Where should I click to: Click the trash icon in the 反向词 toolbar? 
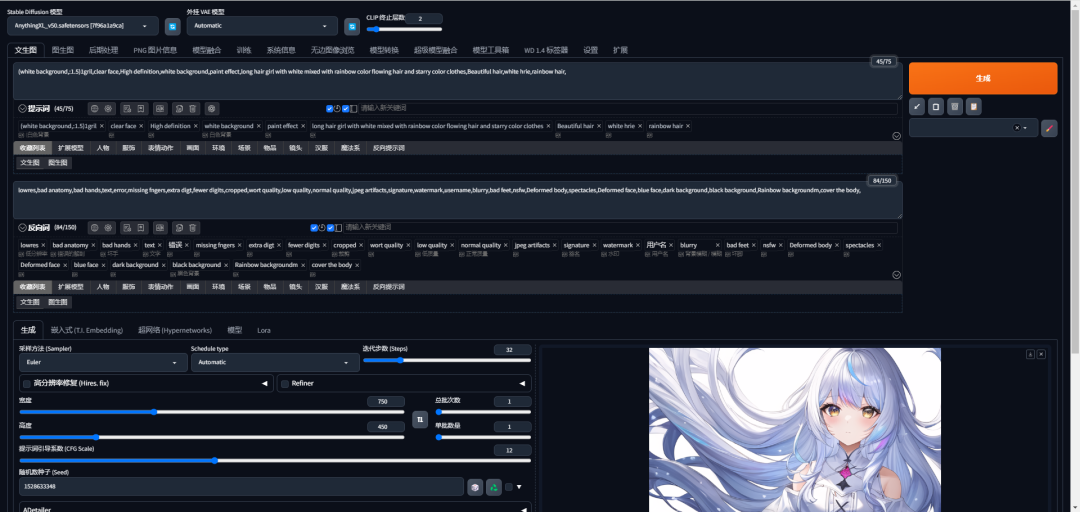(x=193, y=227)
